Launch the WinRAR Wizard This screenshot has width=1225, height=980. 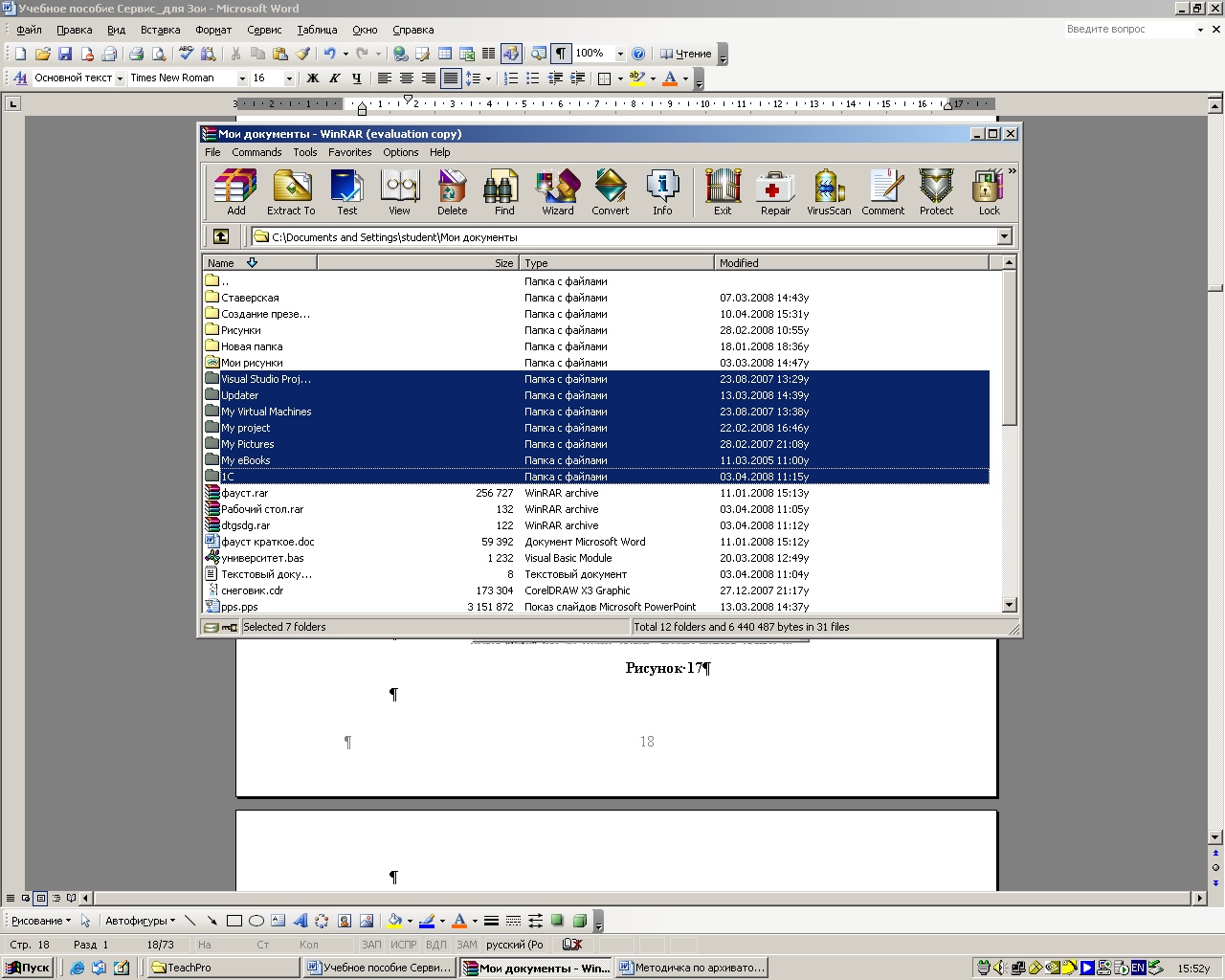(x=558, y=192)
